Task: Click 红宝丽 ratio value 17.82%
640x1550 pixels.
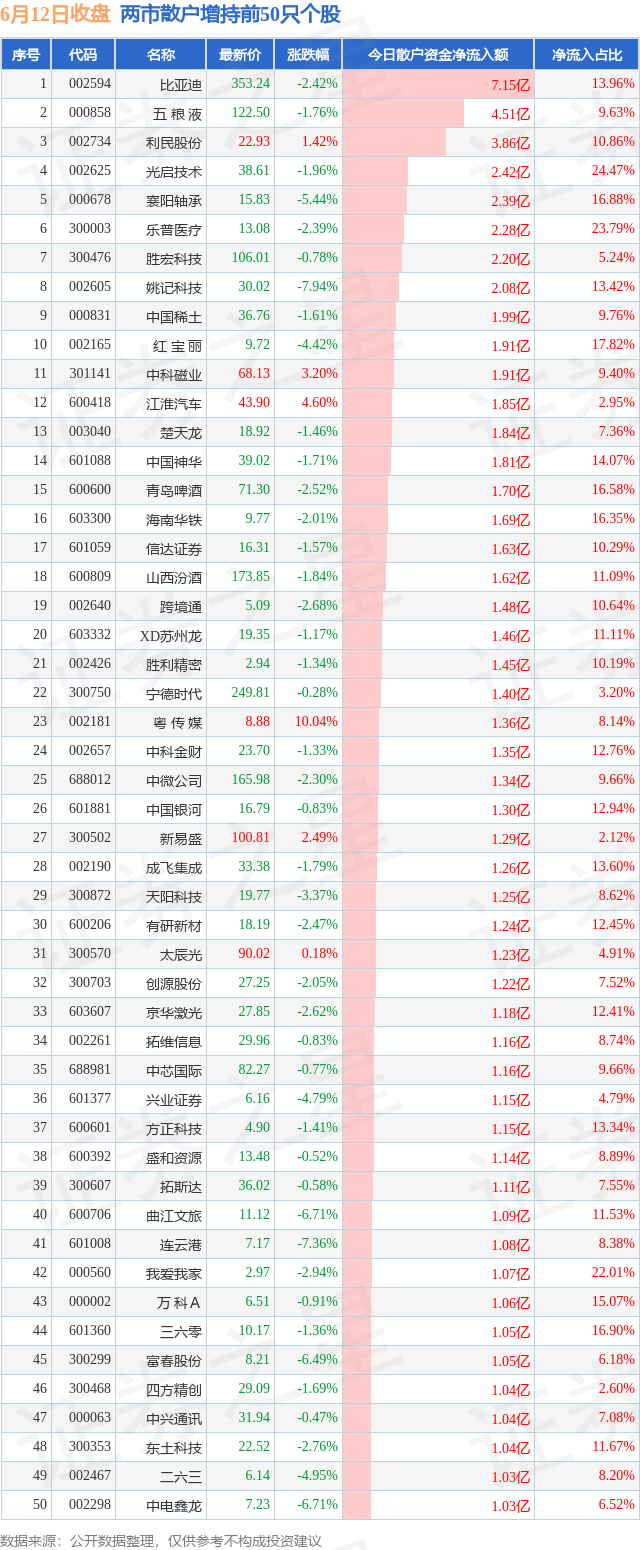Action: pos(613,345)
